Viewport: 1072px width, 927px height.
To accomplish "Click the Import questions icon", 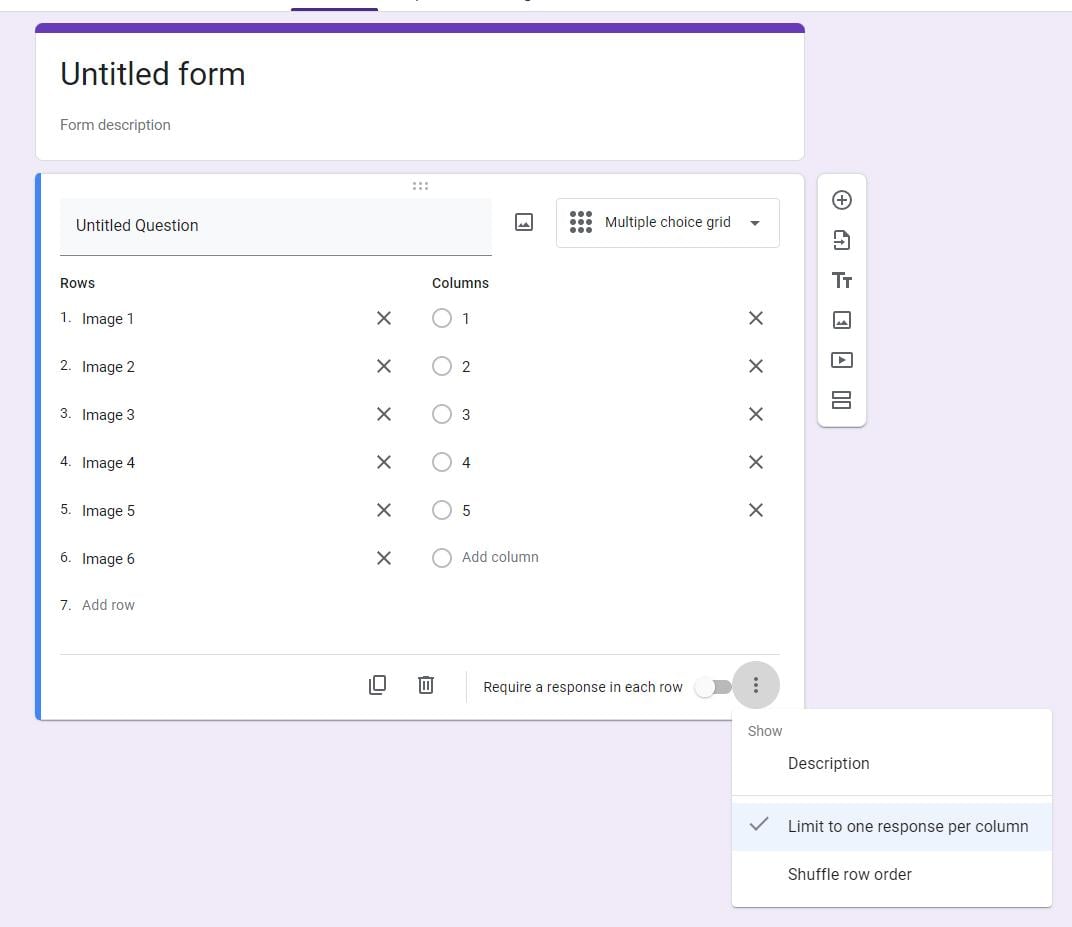I will pyautogui.click(x=842, y=240).
